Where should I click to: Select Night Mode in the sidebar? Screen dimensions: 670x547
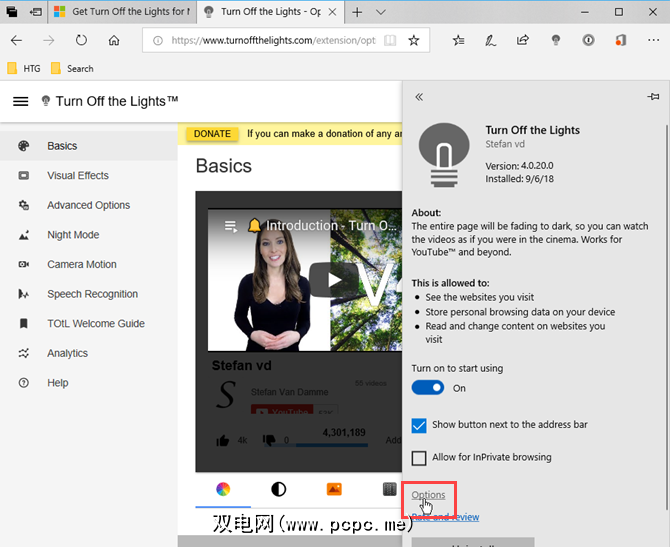point(73,235)
